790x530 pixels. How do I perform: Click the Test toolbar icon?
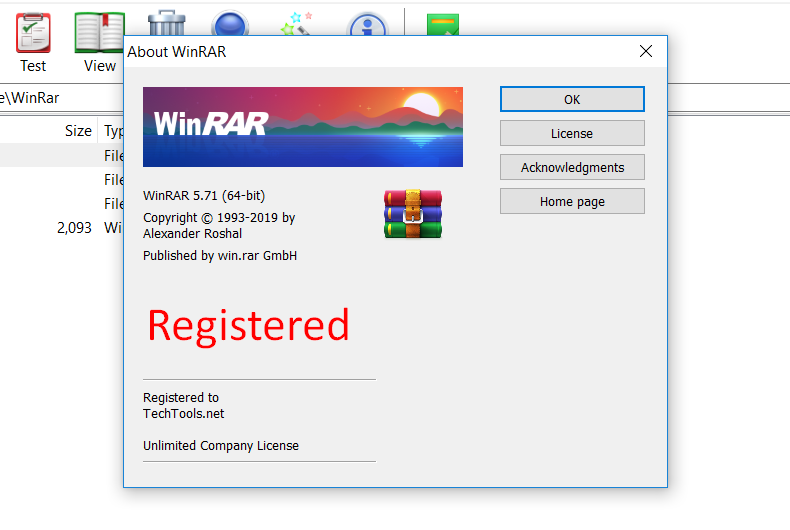(33, 33)
